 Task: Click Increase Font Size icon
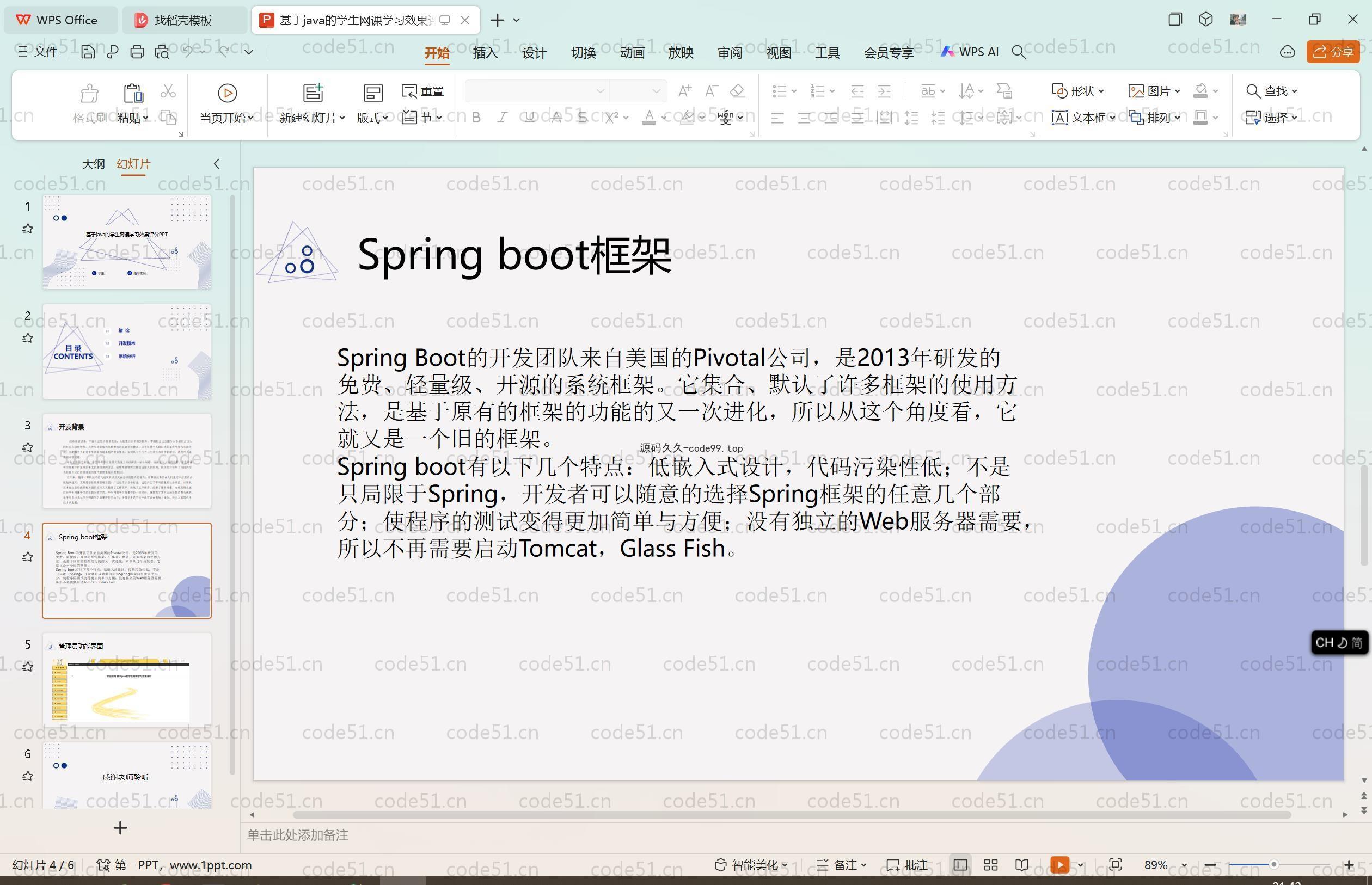684,90
